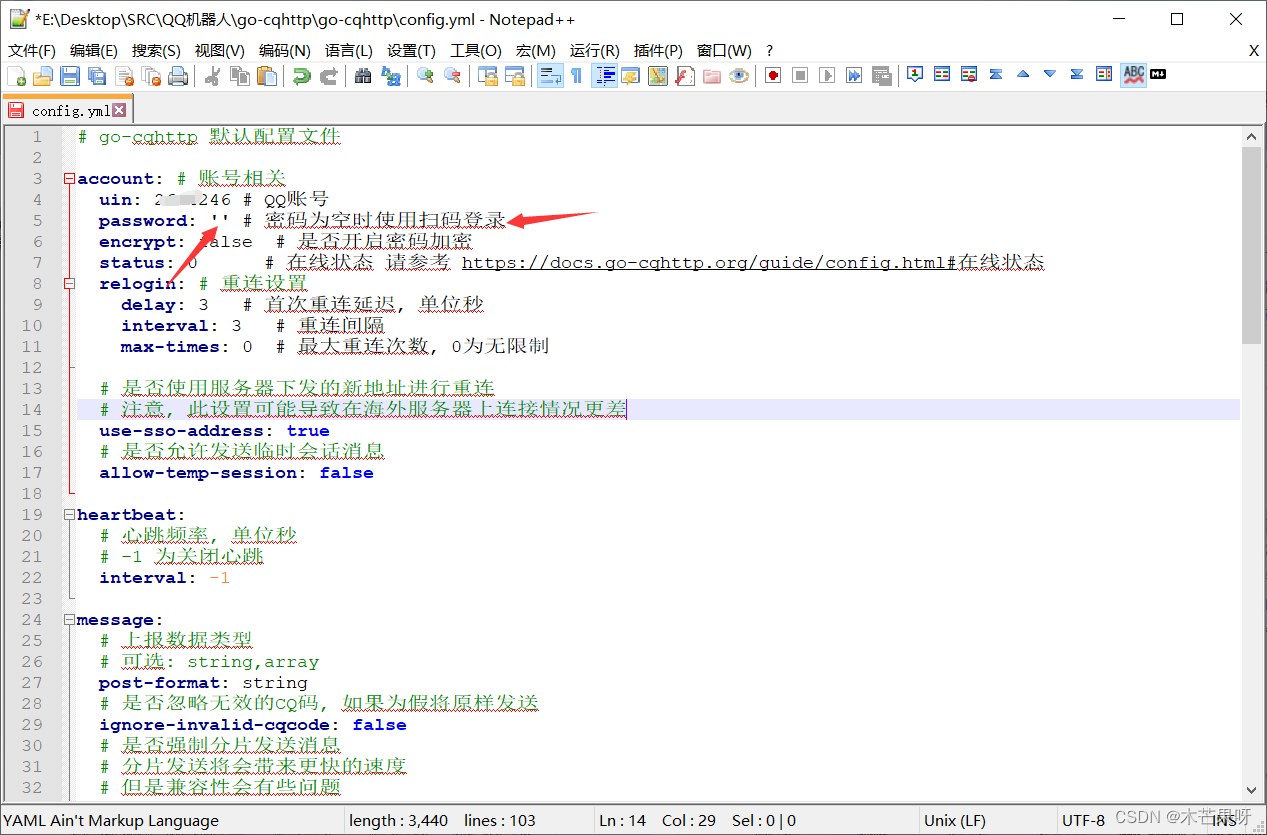
Task: Click the Playback macro icon
Action: (x=827, y=76)
